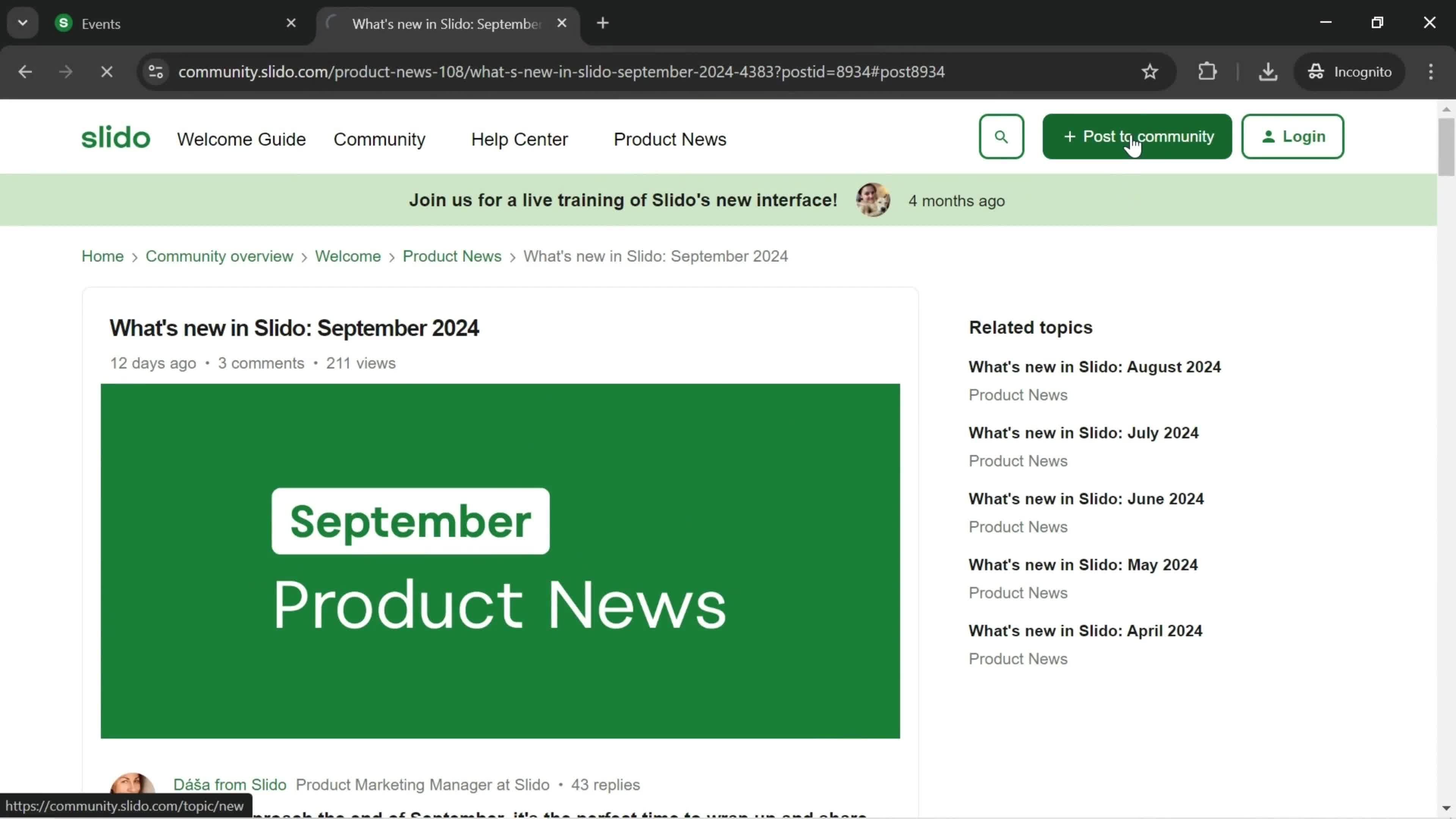Open the Help Center menu

pyautogui.click(x=519, y=139)
